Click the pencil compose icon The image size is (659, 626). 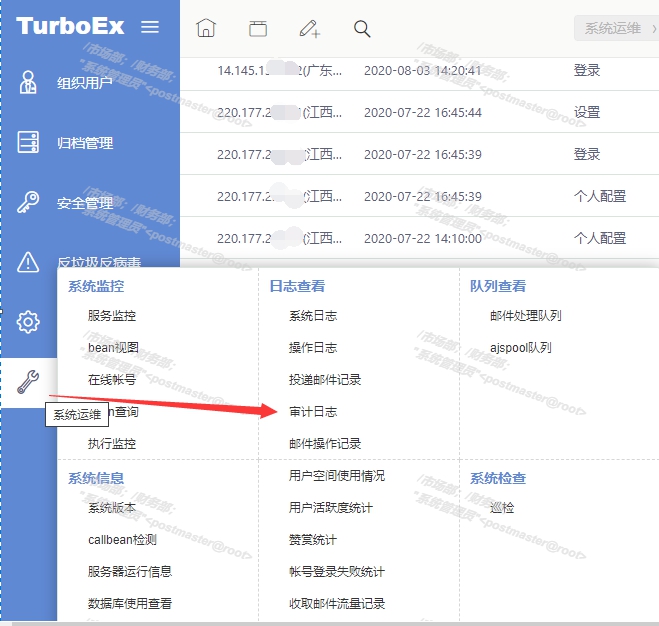click(x=310, y=29)
